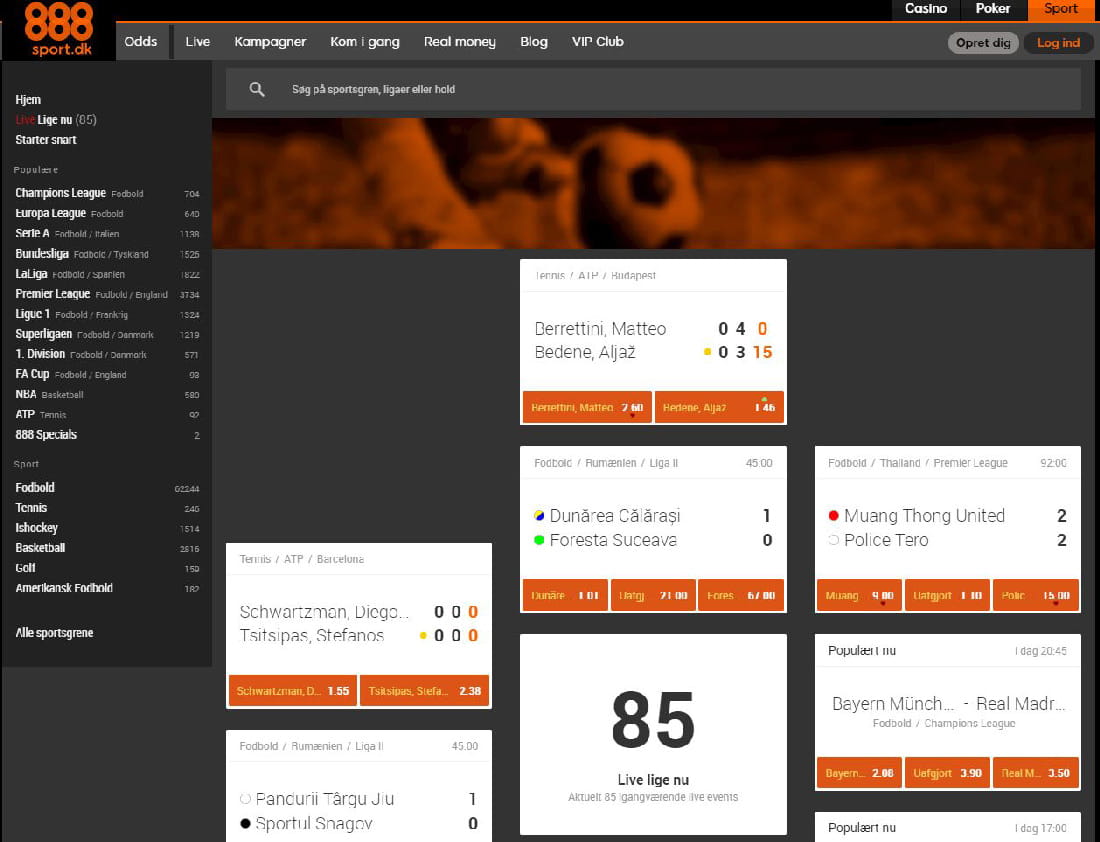This screenshot has width=1100, height=842.
Task: Open Real money menu item
Action: [460, 41]
